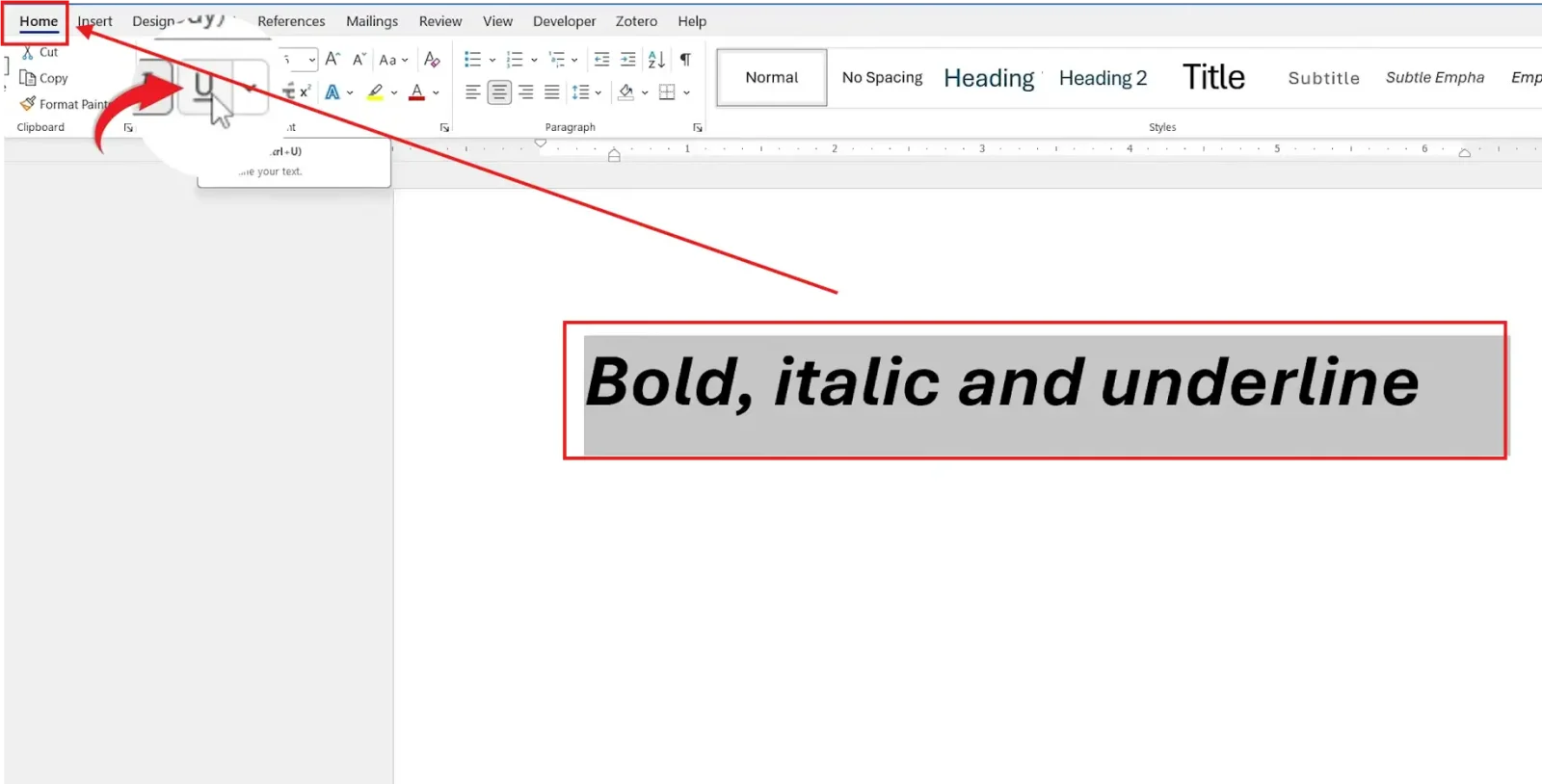The width and height of the screenshot is (1542, 784).
Task: Open the Zotero tab
Action: pos(636,21)
